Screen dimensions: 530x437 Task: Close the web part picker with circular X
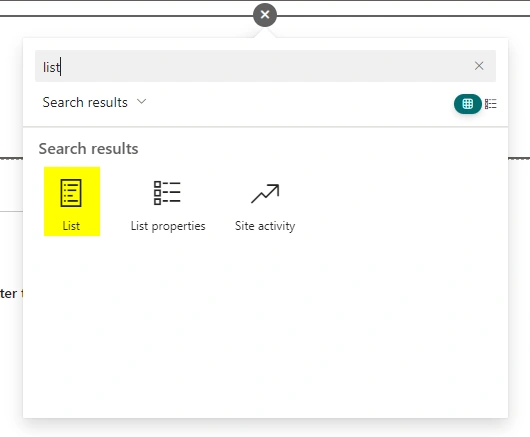[x=265, y=15]
